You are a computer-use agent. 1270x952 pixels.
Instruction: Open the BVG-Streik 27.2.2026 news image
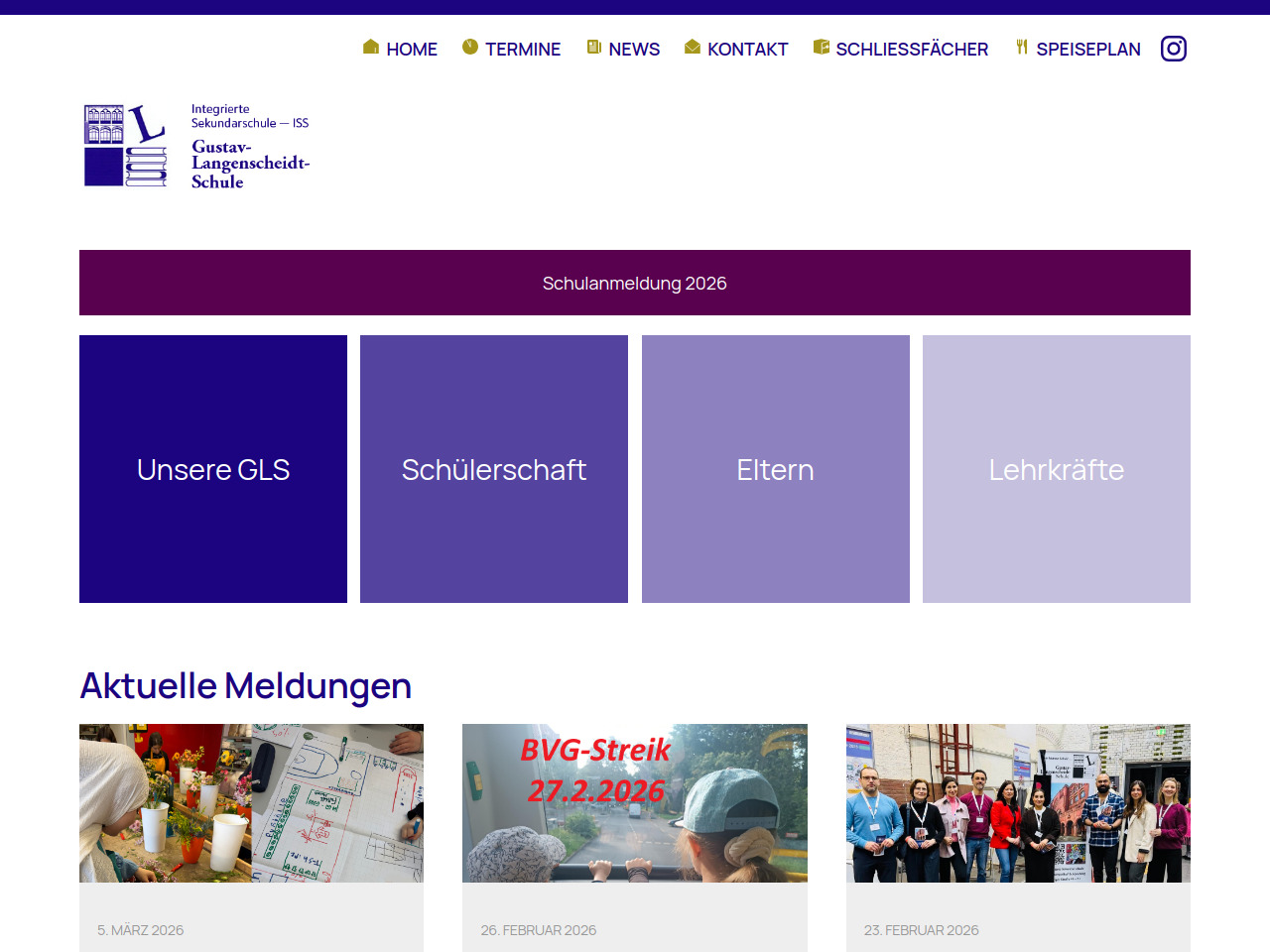click(x=635, y=803)
